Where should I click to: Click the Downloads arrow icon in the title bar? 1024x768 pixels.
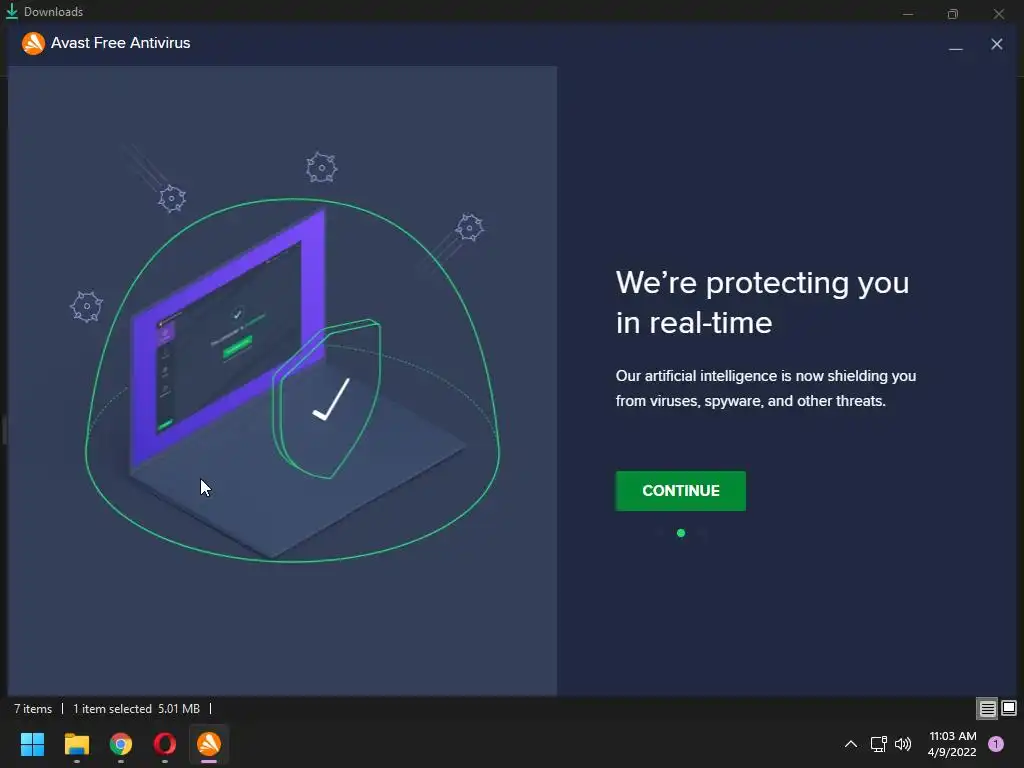12,11
